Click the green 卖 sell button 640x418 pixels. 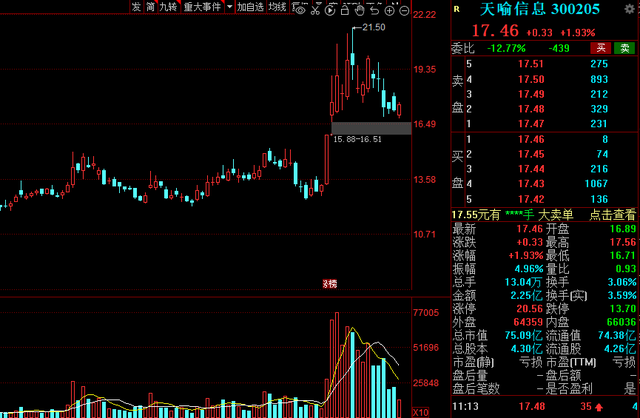tap(625, 48)
